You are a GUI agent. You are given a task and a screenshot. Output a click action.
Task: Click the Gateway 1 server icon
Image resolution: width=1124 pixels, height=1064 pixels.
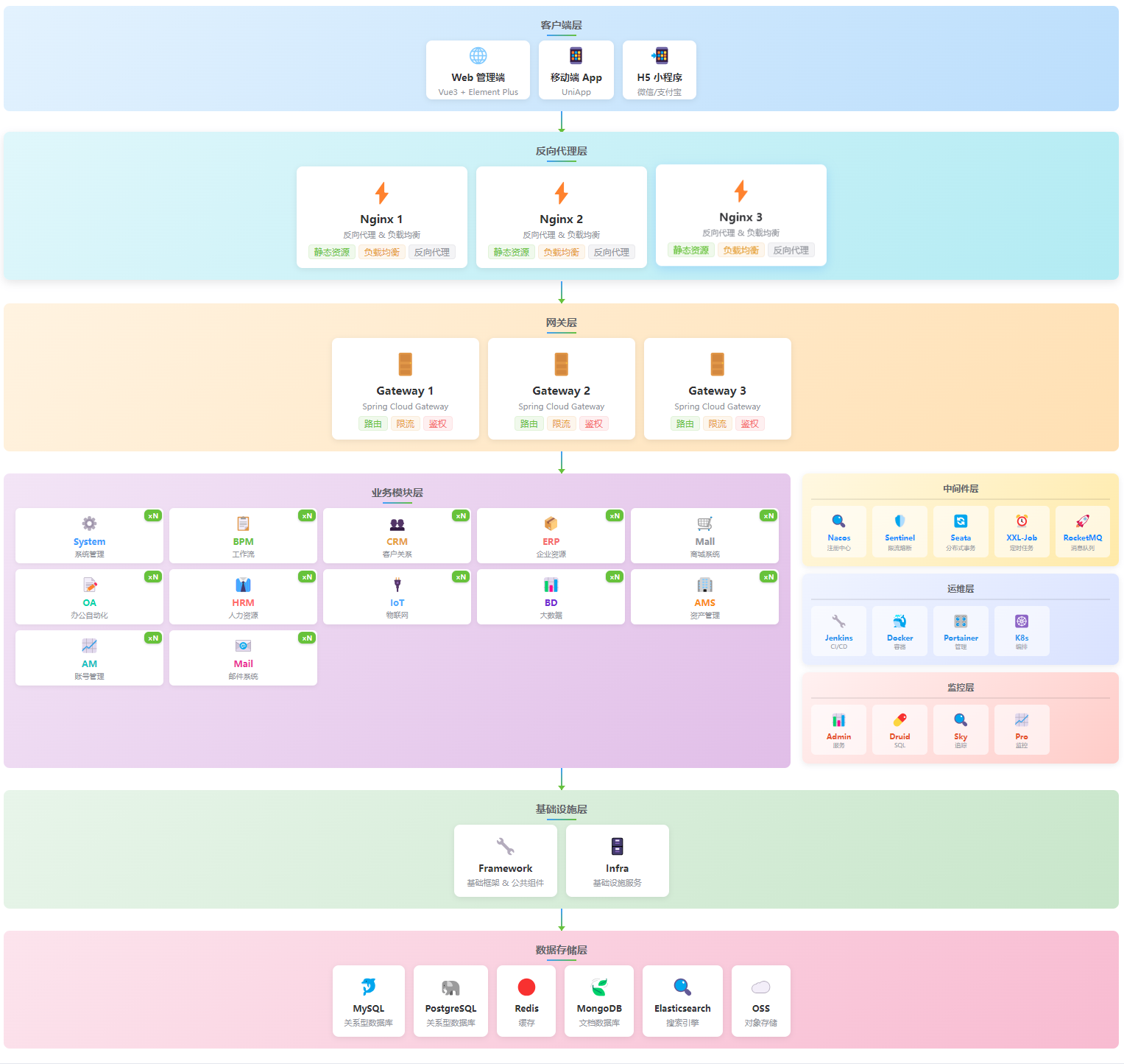(x=405, y=364)
